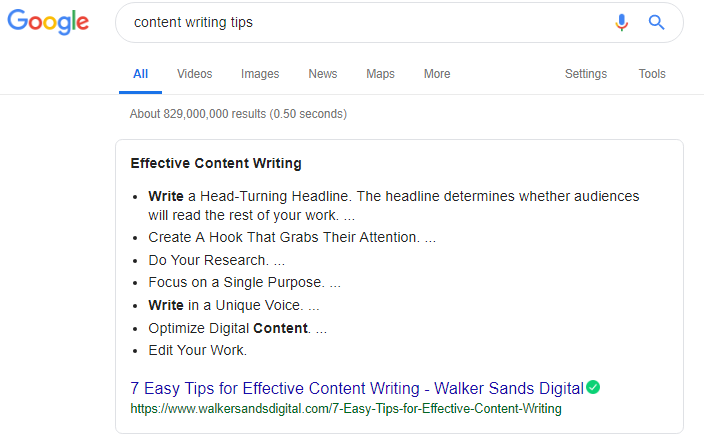Start voice search with microphone icon
704x439 pixels.
(621, 22)
